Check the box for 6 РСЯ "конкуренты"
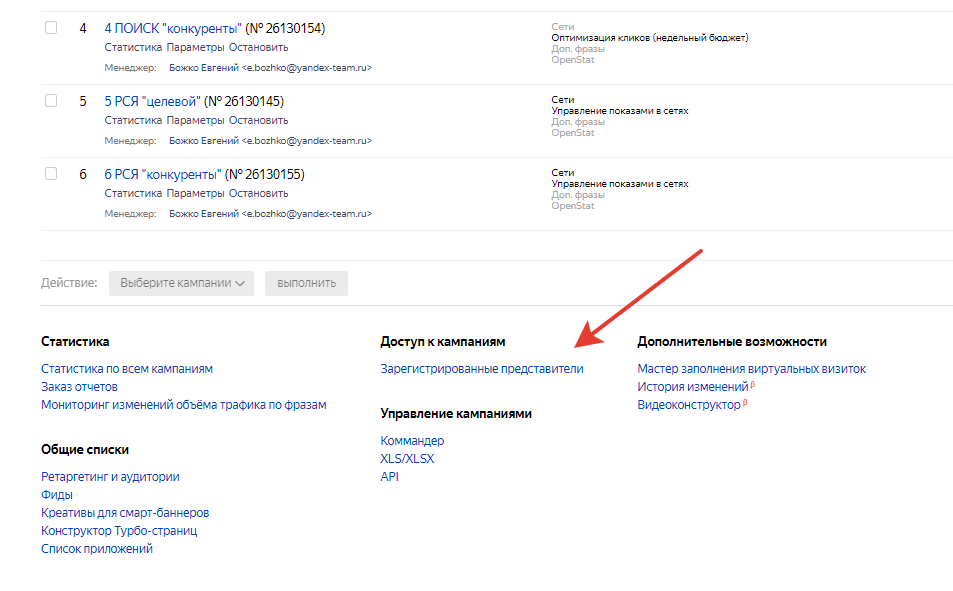Screen dimensions: 953x591 point(51,174)
